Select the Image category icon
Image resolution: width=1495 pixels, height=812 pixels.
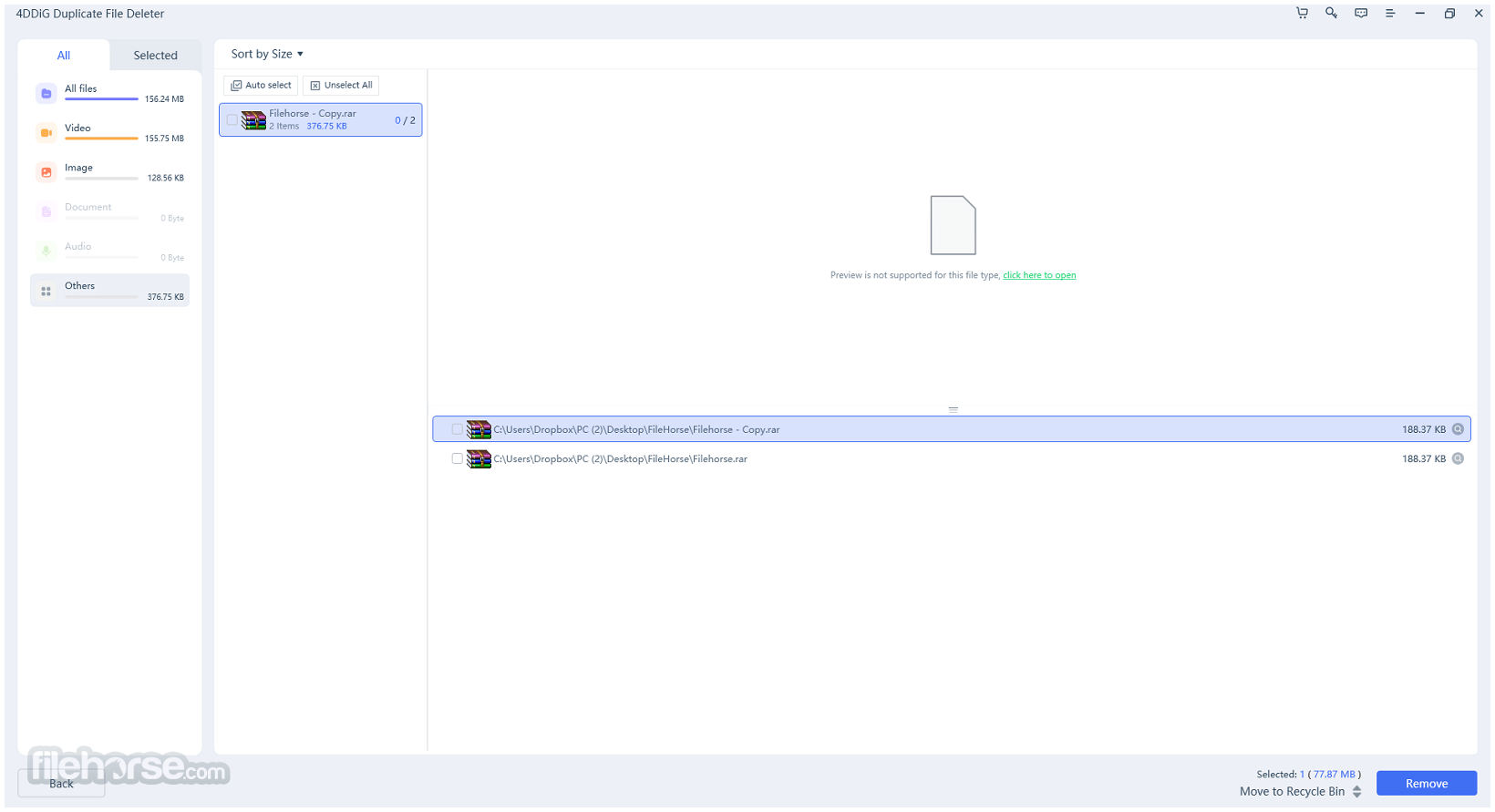[46, 171]
